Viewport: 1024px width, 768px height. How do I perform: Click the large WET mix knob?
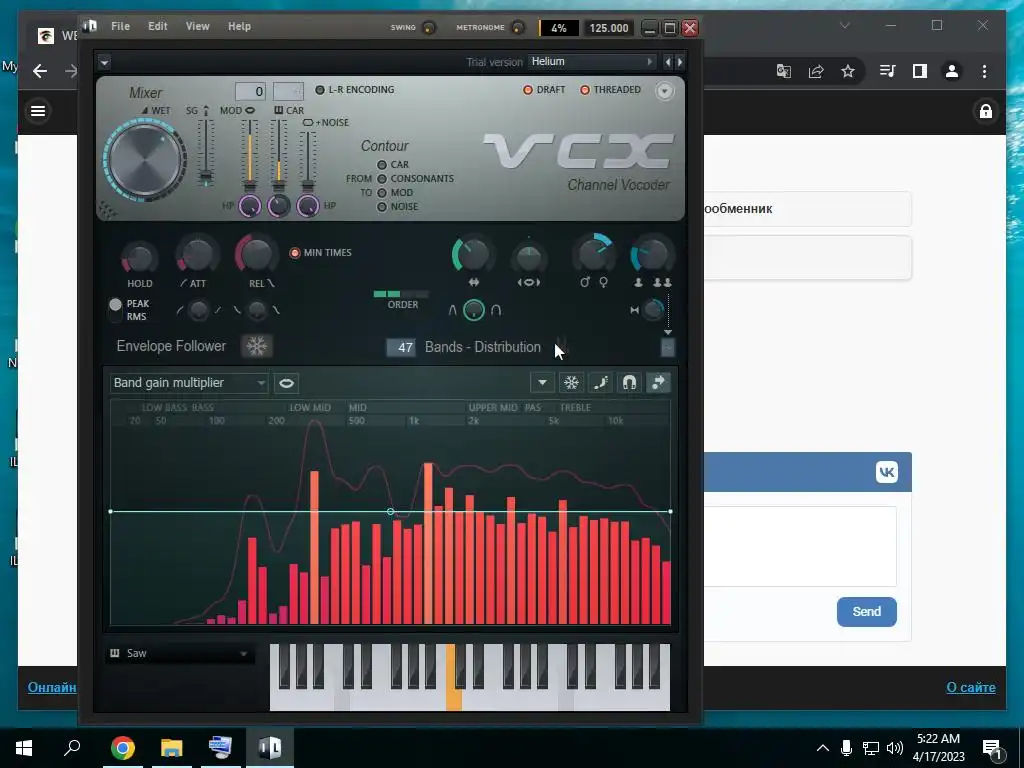pyautogui.click(x=145, y=160)
